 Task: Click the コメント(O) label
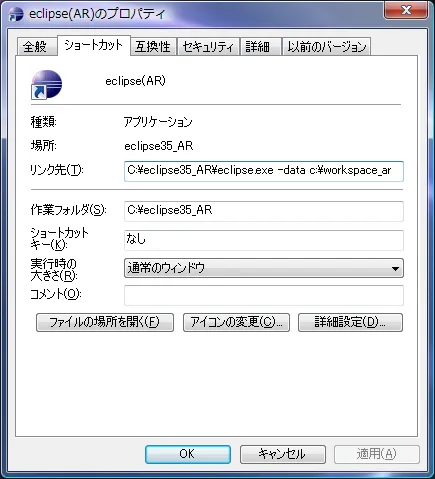point(56,294)
